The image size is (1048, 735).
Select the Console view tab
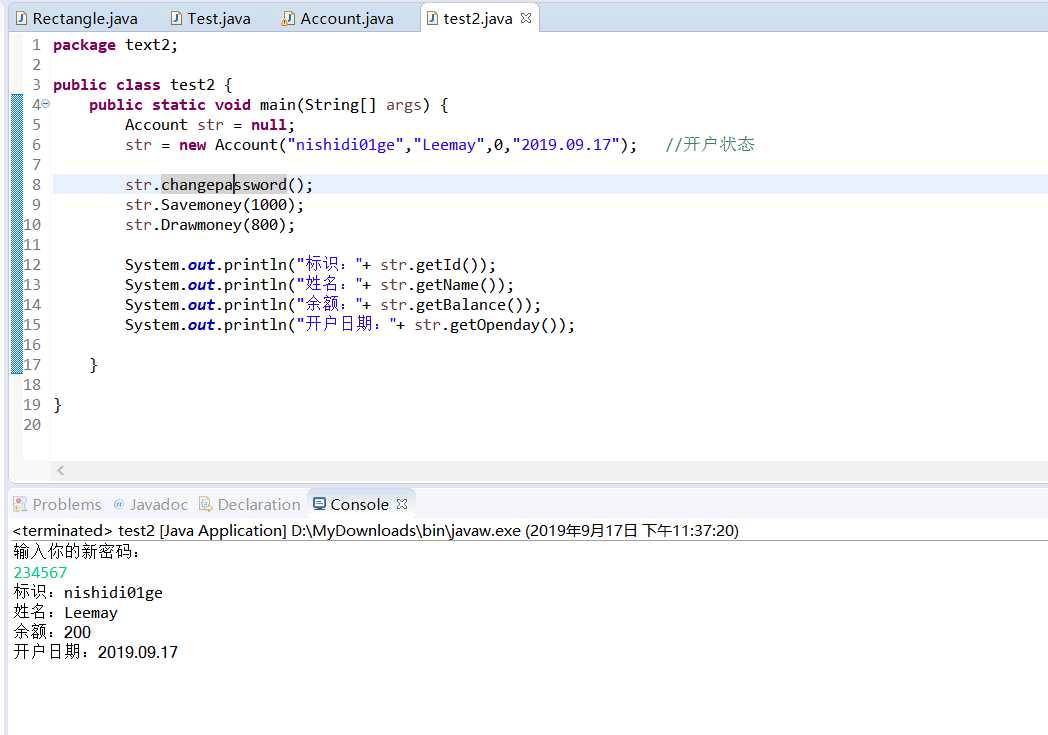359,504
